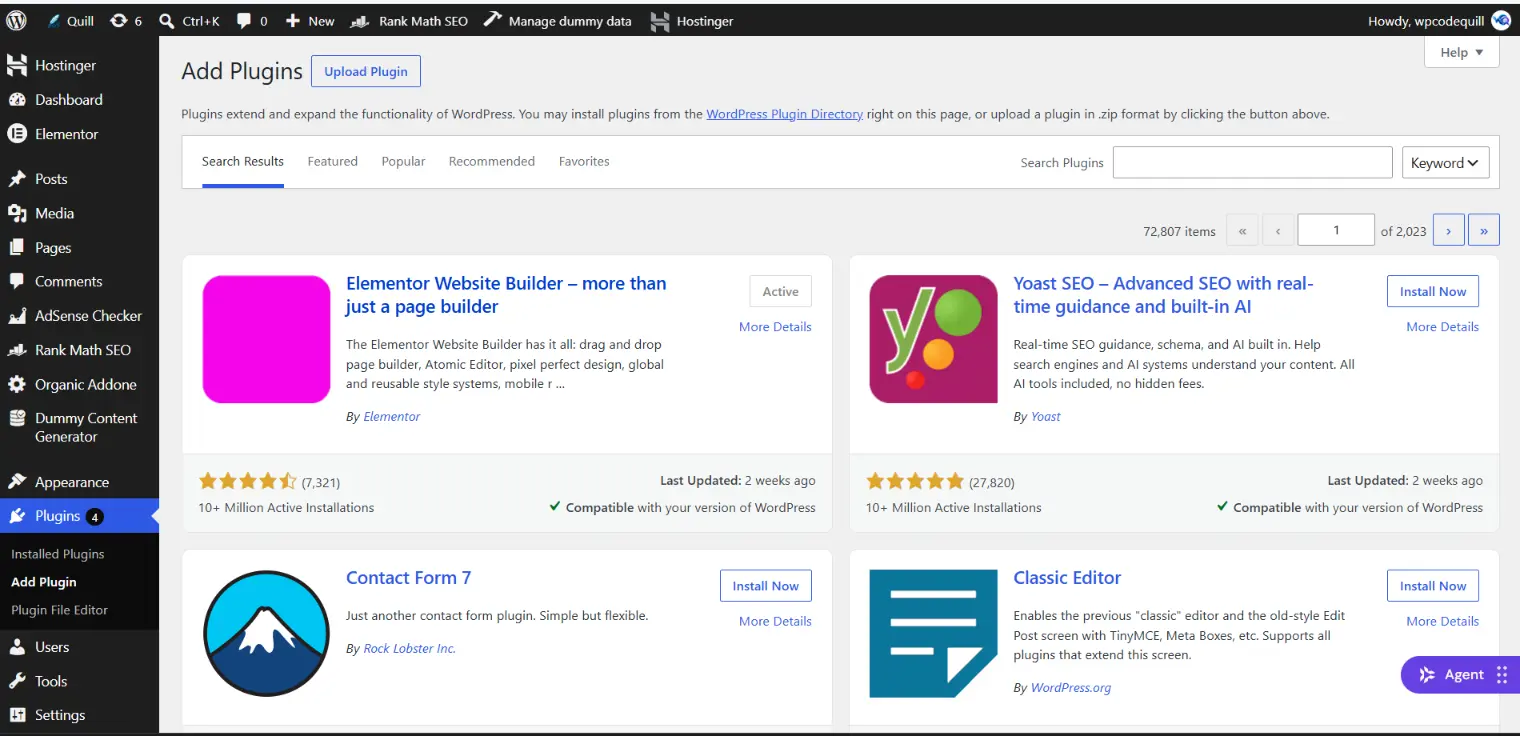Open the Quill site admin bar item
The height and width of the screenshot is (736, 1520).
(70, 21)
